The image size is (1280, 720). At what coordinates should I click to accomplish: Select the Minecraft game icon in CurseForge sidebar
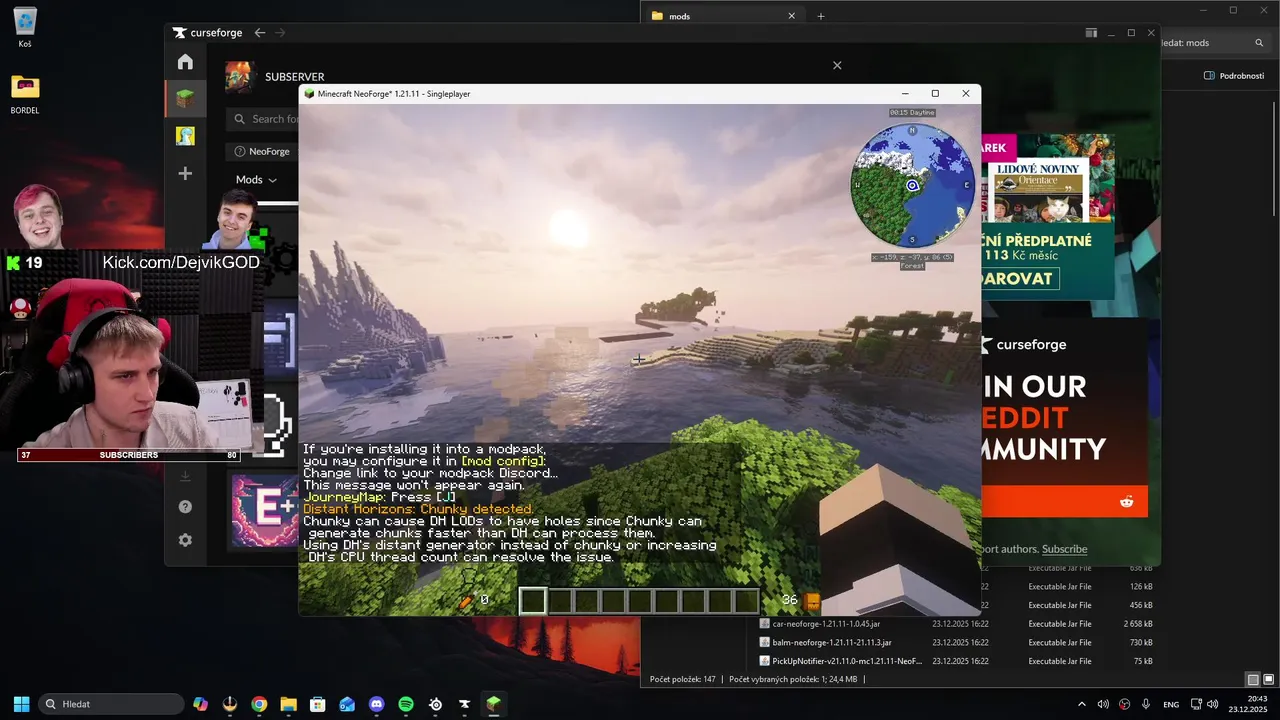(185, 98)
